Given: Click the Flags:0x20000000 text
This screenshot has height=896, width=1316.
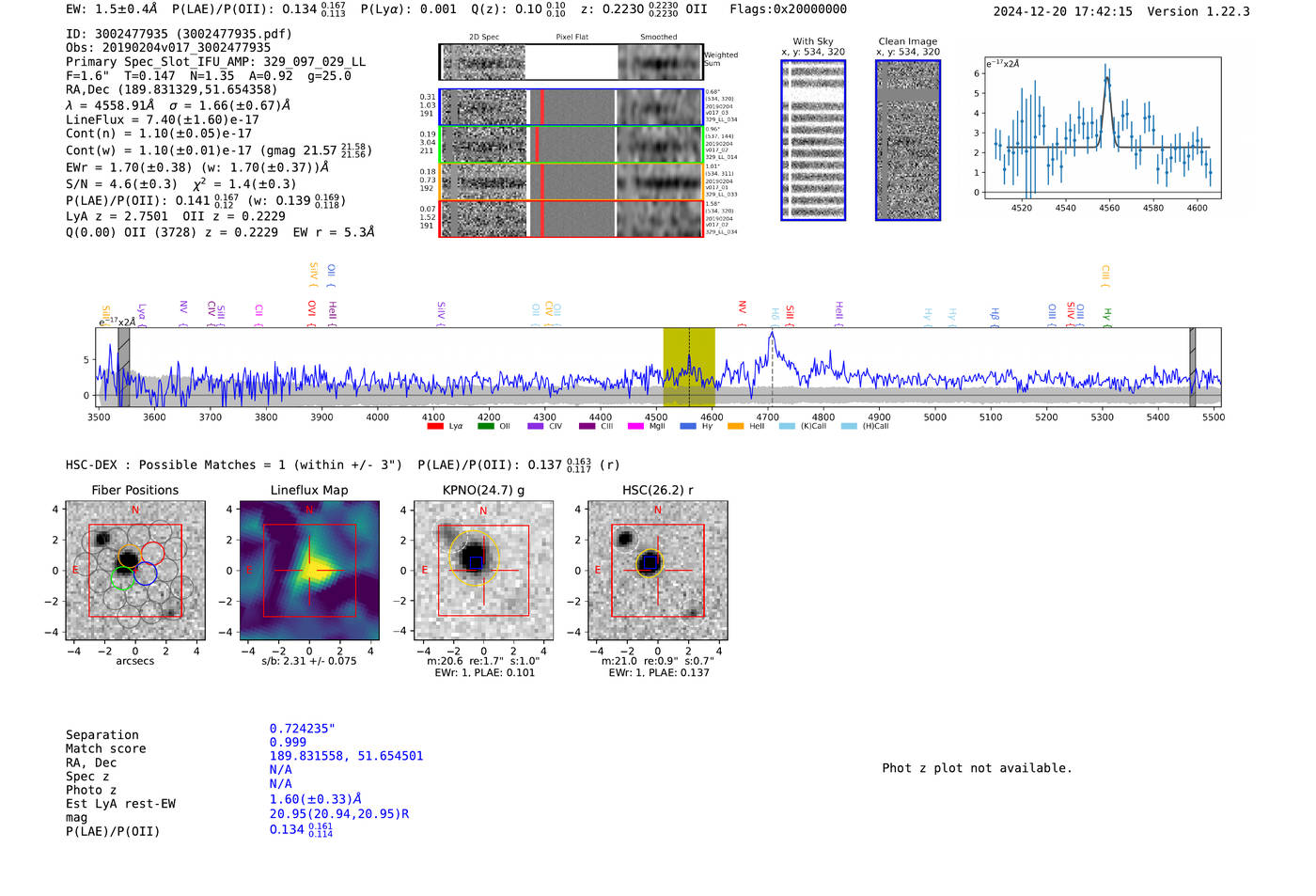Looking at the screenshot, I should point(788,9).
